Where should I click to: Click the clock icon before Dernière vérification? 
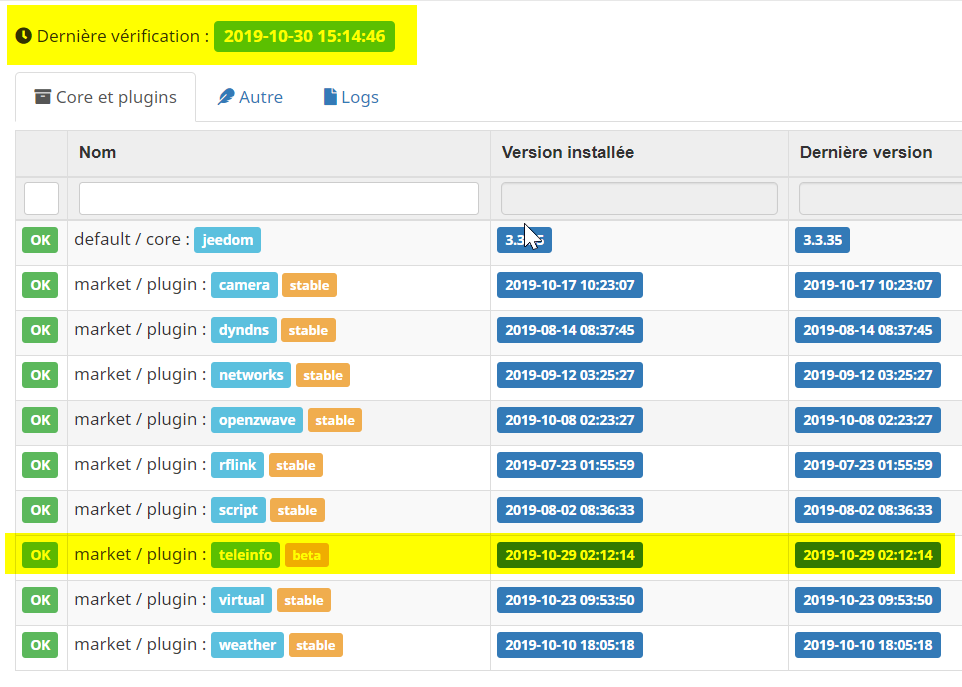pos(23,36)
